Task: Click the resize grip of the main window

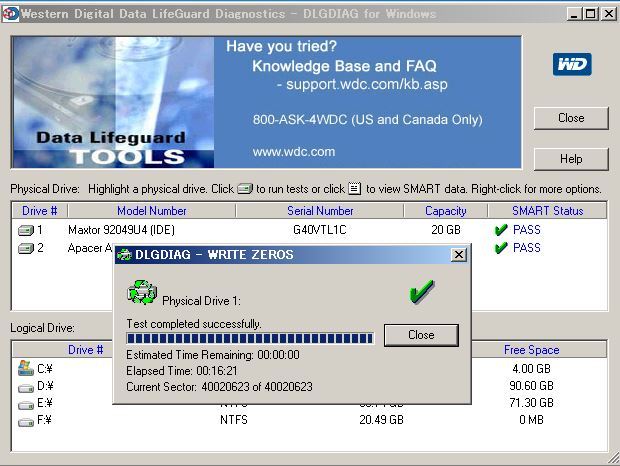Action: pos(613,459)
